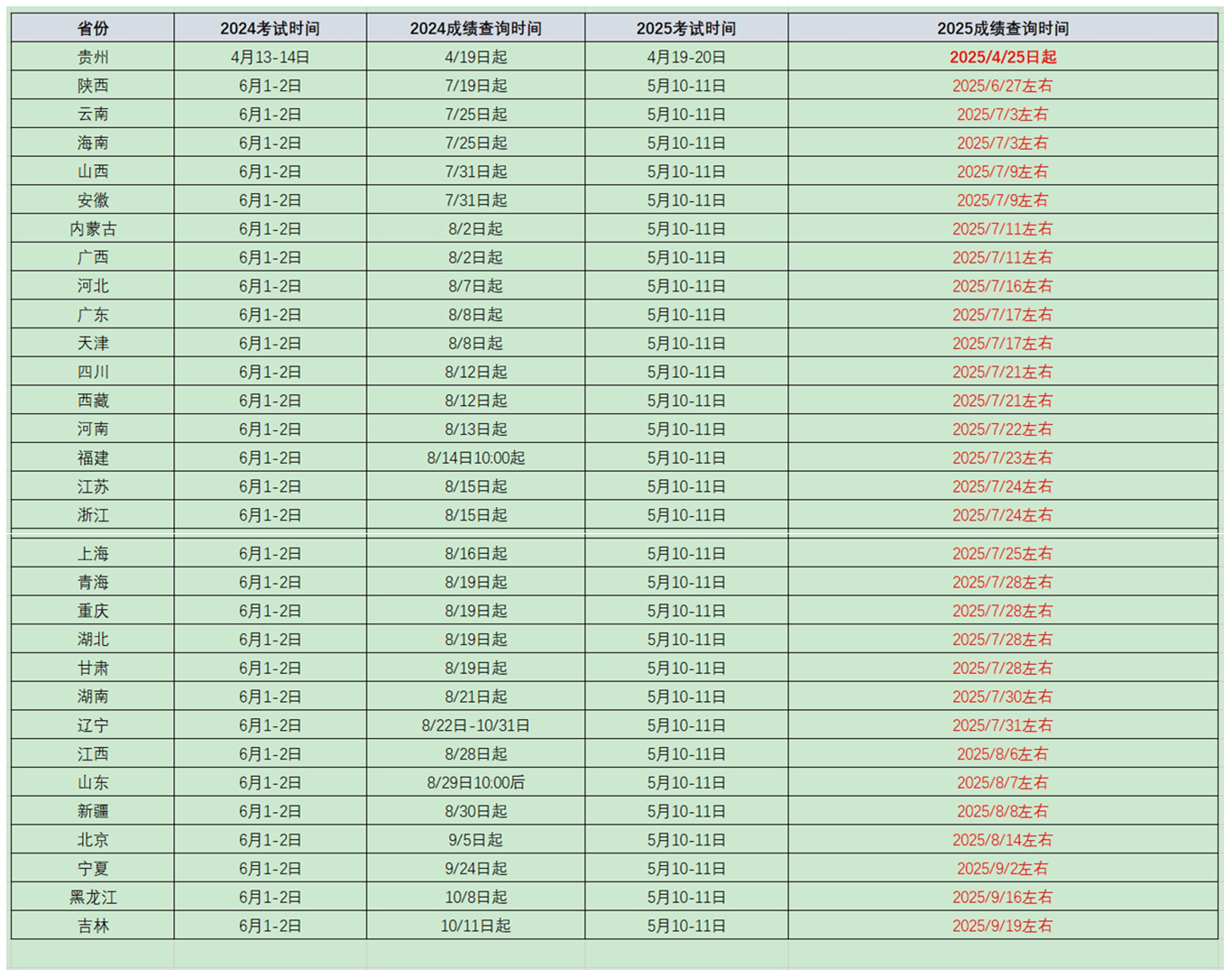
Task: Select the 贵州 province cell
Action: point(93,57)
